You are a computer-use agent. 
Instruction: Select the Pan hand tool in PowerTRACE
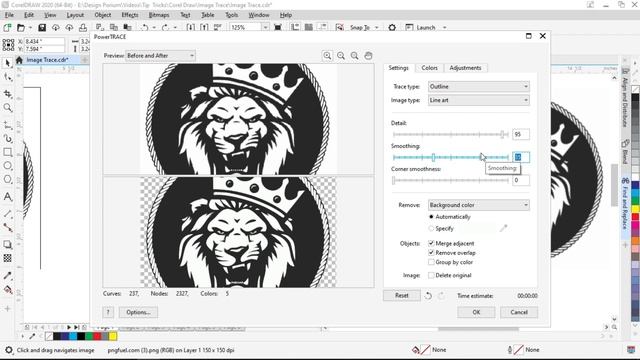tap(368, 56)
